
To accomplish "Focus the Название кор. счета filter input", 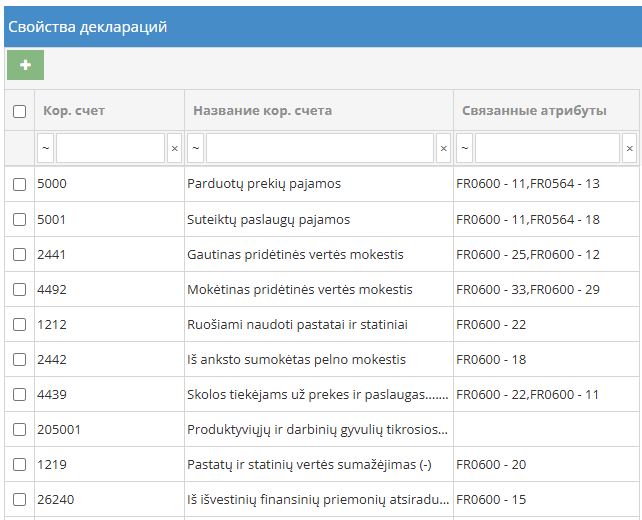I will point(320,148).
